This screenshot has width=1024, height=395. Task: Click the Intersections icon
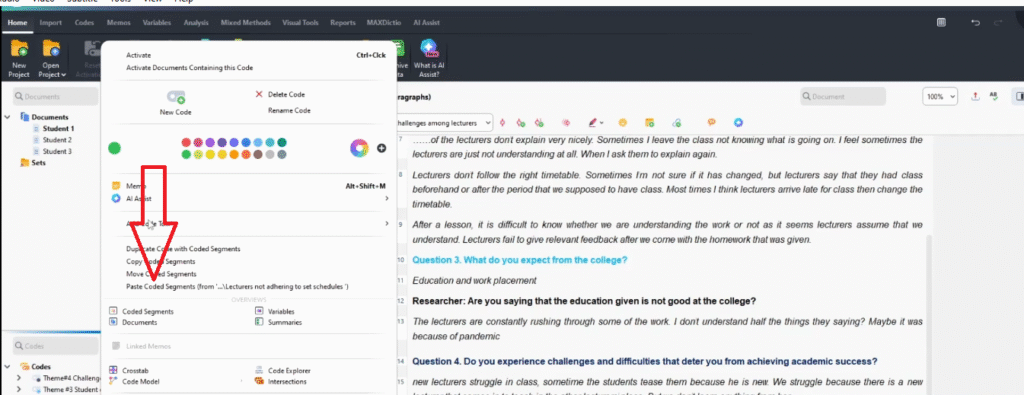click(x=259, y=381)
